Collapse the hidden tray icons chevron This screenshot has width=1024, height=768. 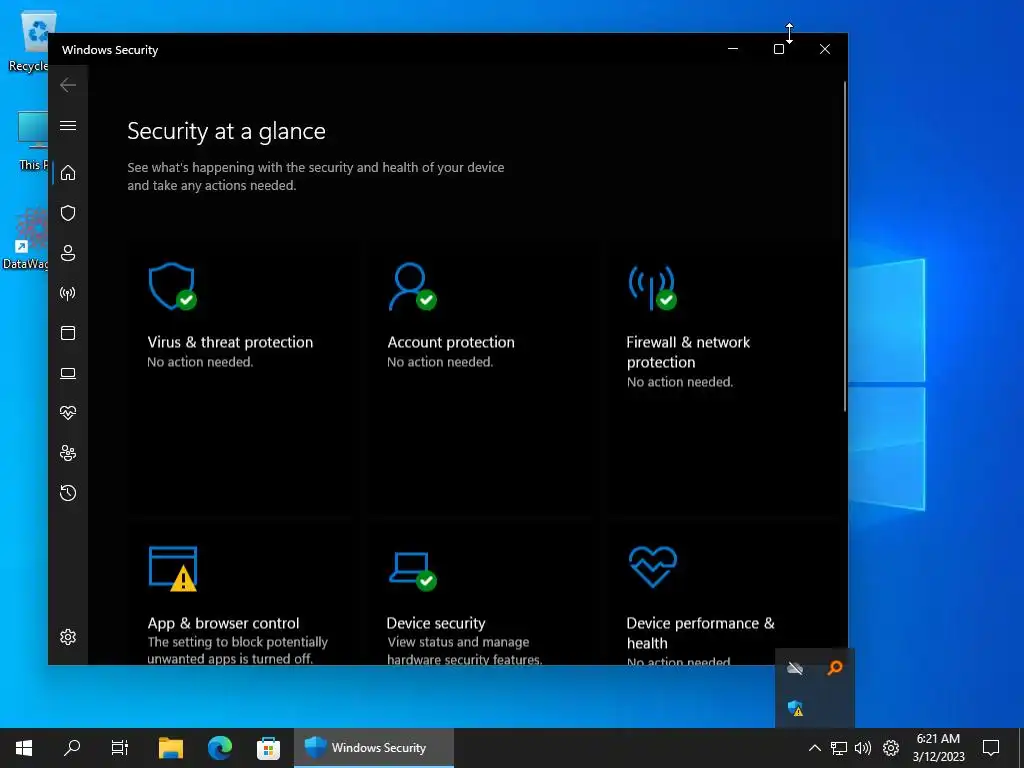point(815,748)
